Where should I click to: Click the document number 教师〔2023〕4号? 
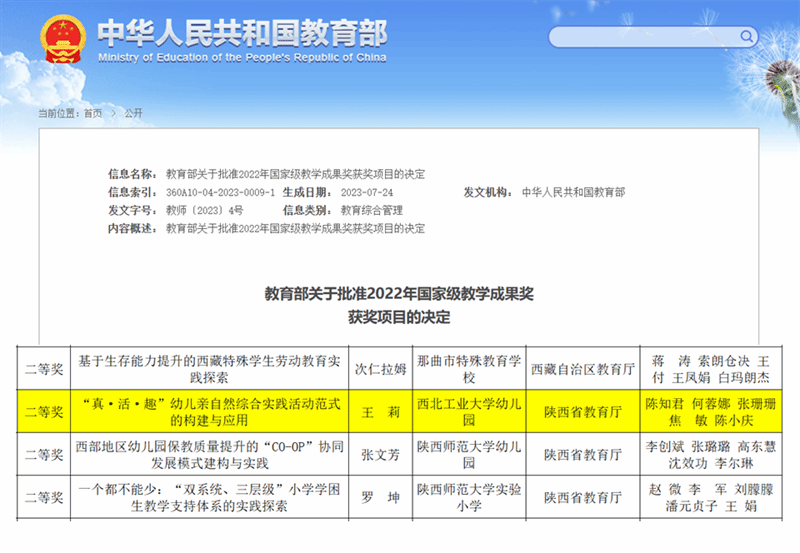pyautogui.click(x=204, y=210)
